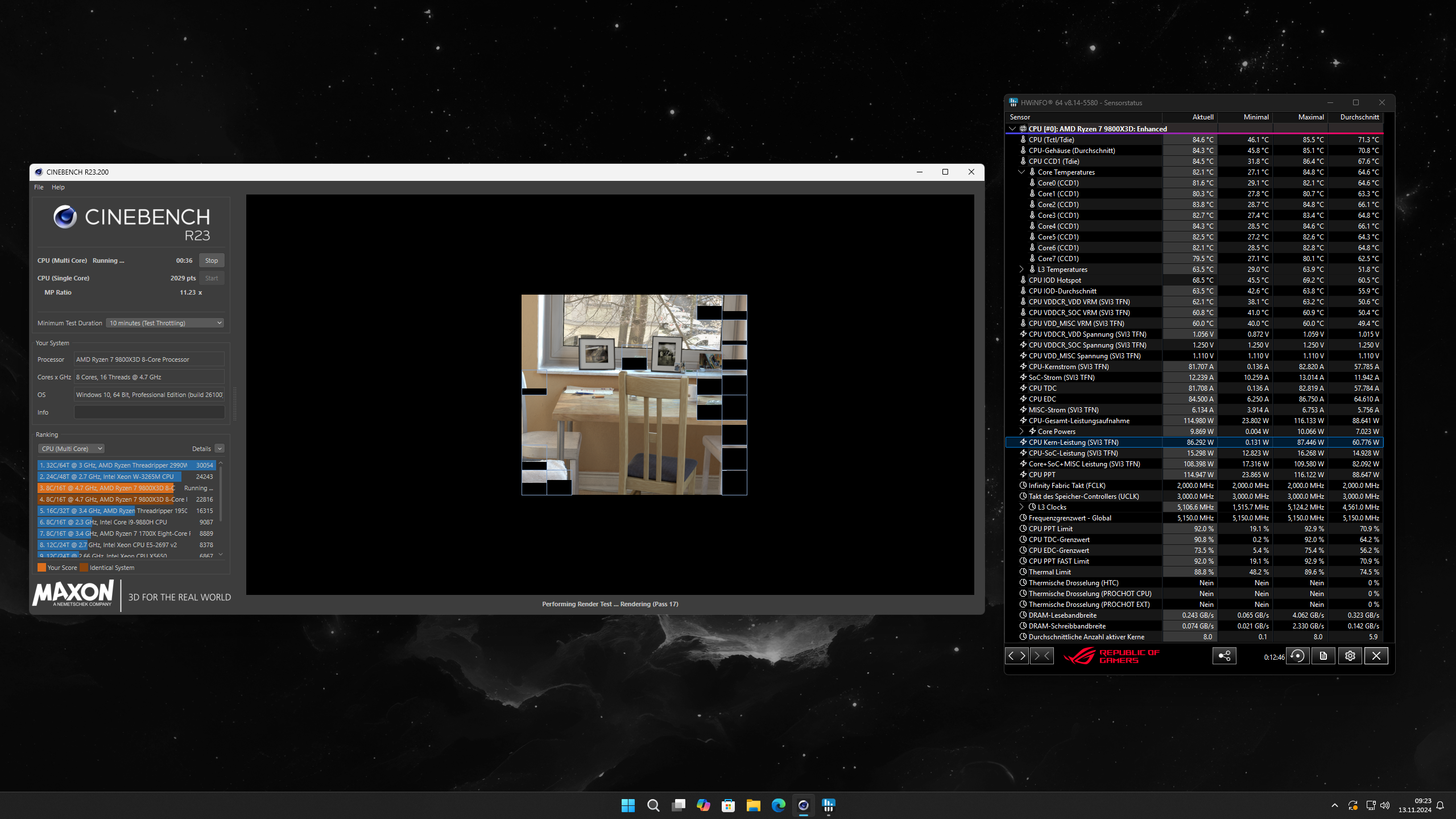Screen dimensions: 1456x819
Task: Collapse the Core Temperatures tree node
Action: tap(1021, 172)
